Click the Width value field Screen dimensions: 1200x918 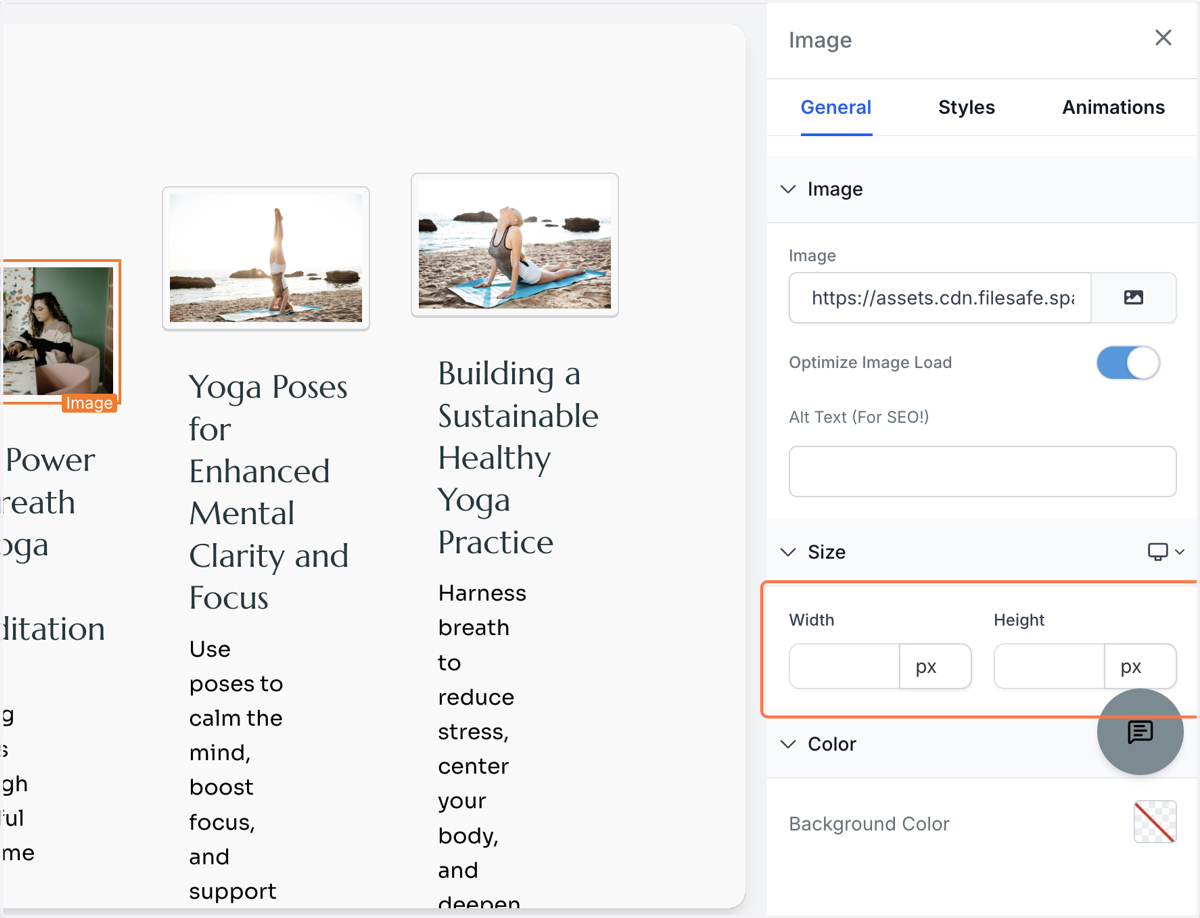pos(844,666)
